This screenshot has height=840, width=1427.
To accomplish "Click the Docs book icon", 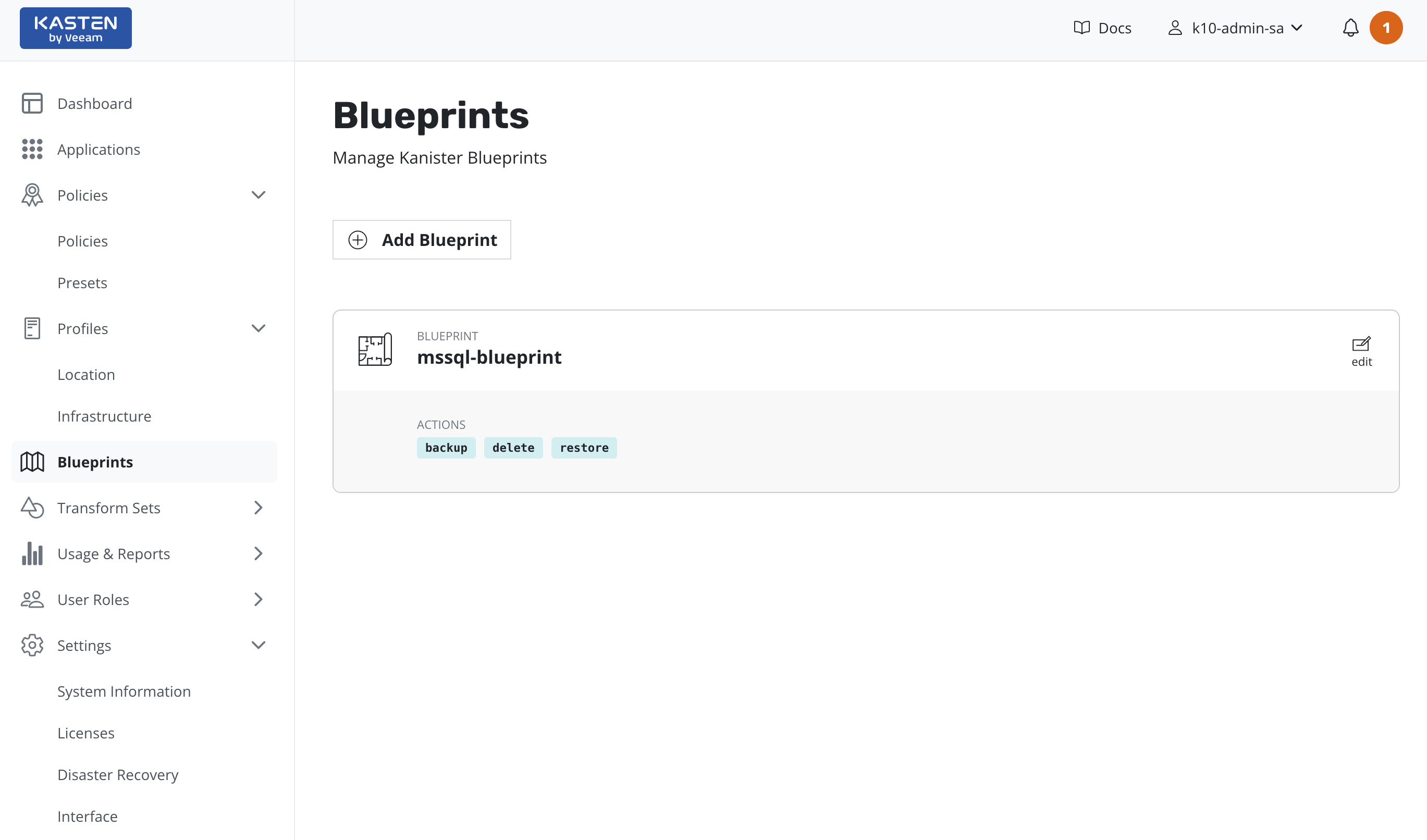I will tap(1081, 28).
